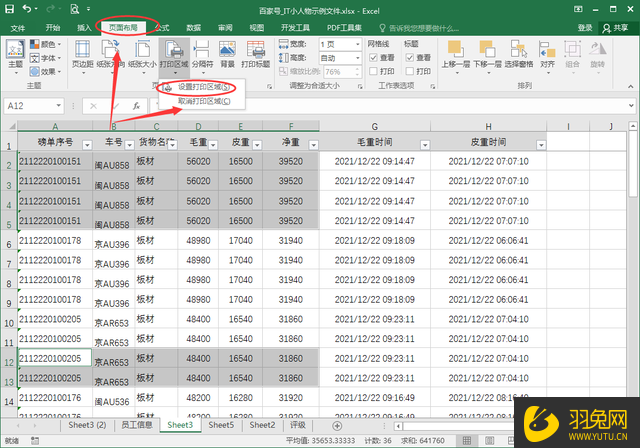Image resolution: width=640 pixels, height=448 pixels.
Task: Open filter dropdown for 净重 column
Action: click(x=313, y=145)
